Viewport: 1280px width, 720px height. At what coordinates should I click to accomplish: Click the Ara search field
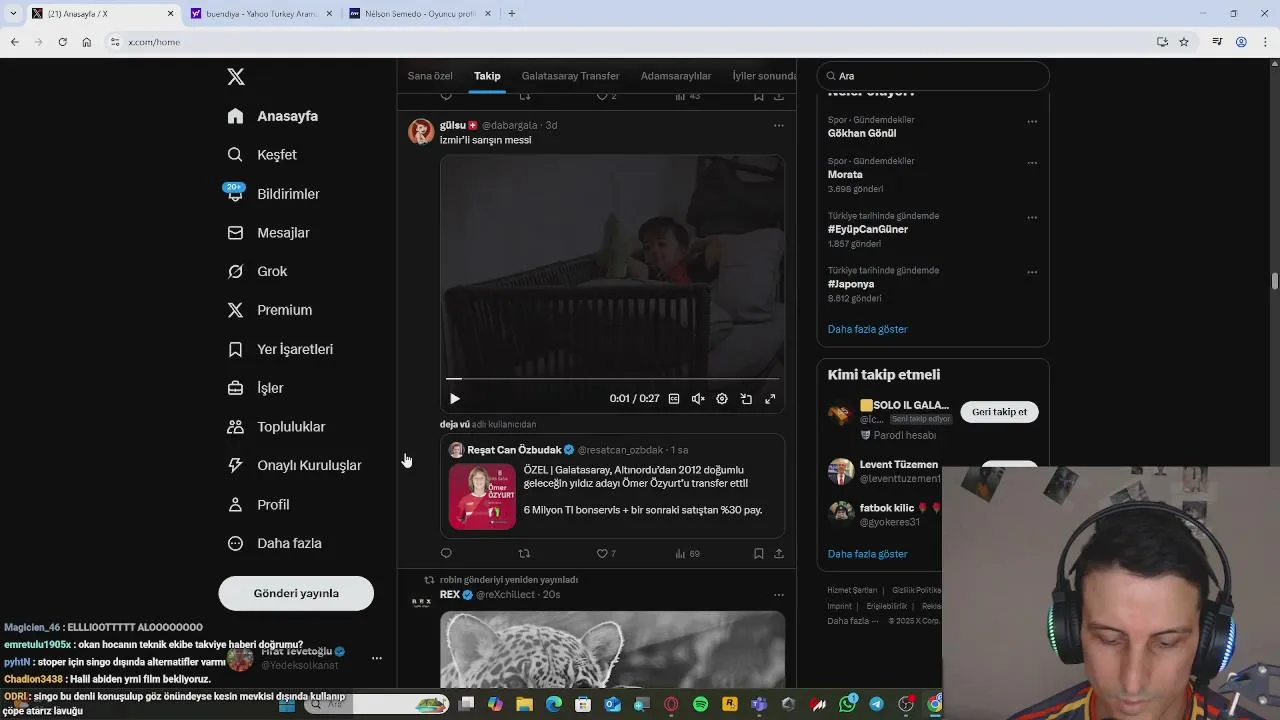[933, 76]
